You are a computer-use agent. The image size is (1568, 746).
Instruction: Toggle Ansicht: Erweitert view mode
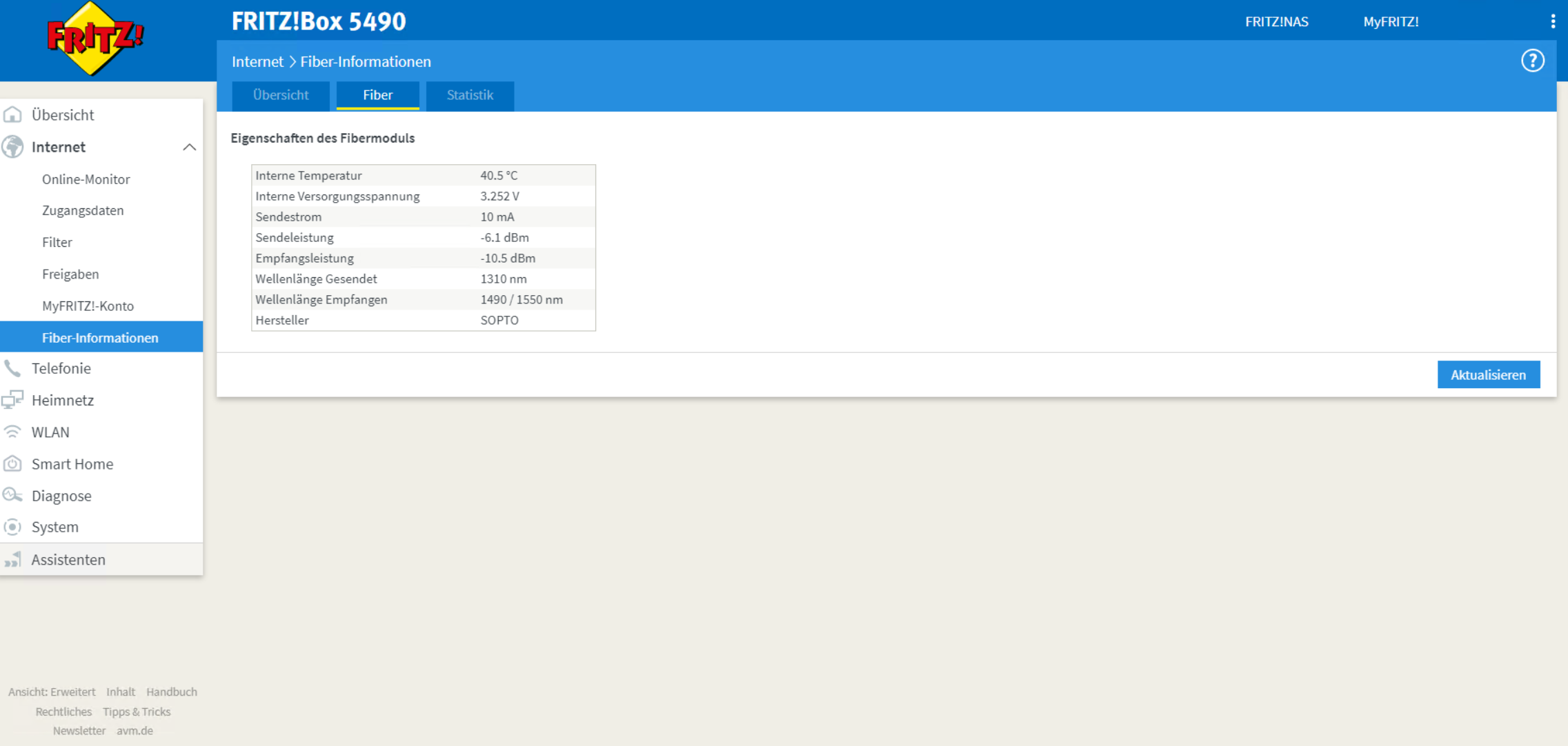(52, 692)
